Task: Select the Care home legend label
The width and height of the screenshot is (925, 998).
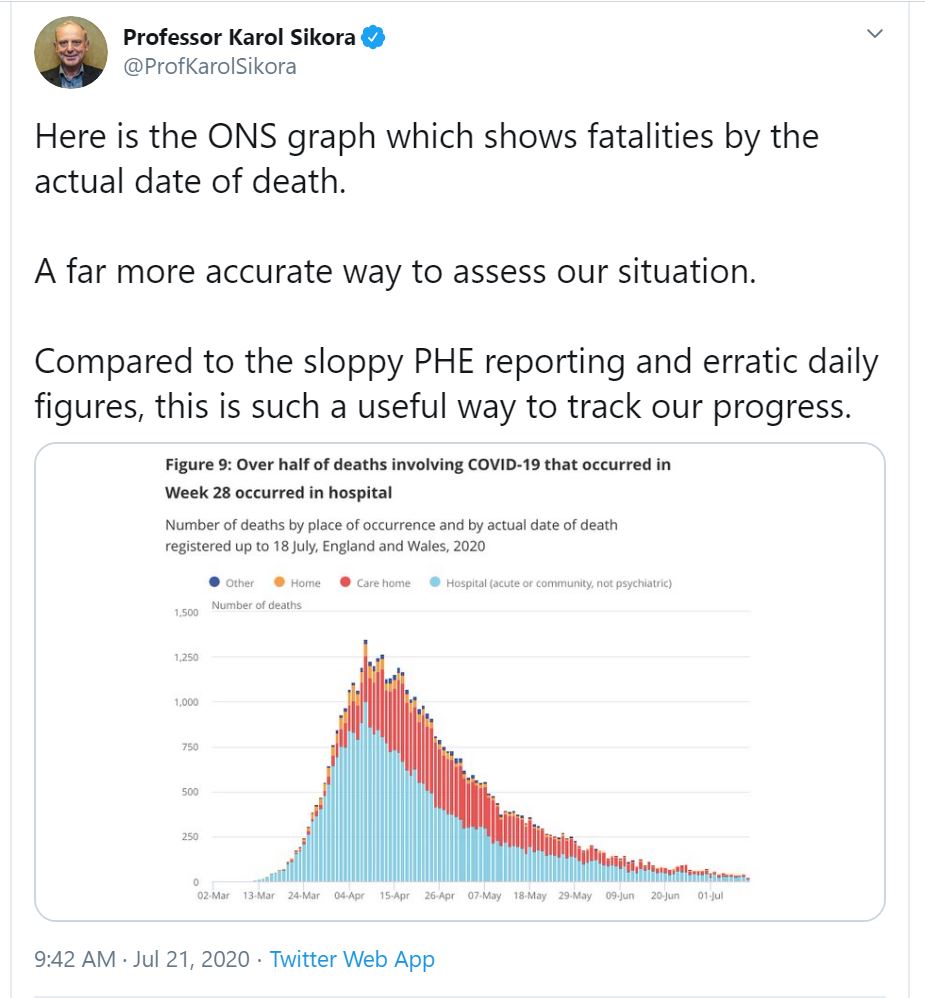Action: pyautogui.click(x=383, y=583)
